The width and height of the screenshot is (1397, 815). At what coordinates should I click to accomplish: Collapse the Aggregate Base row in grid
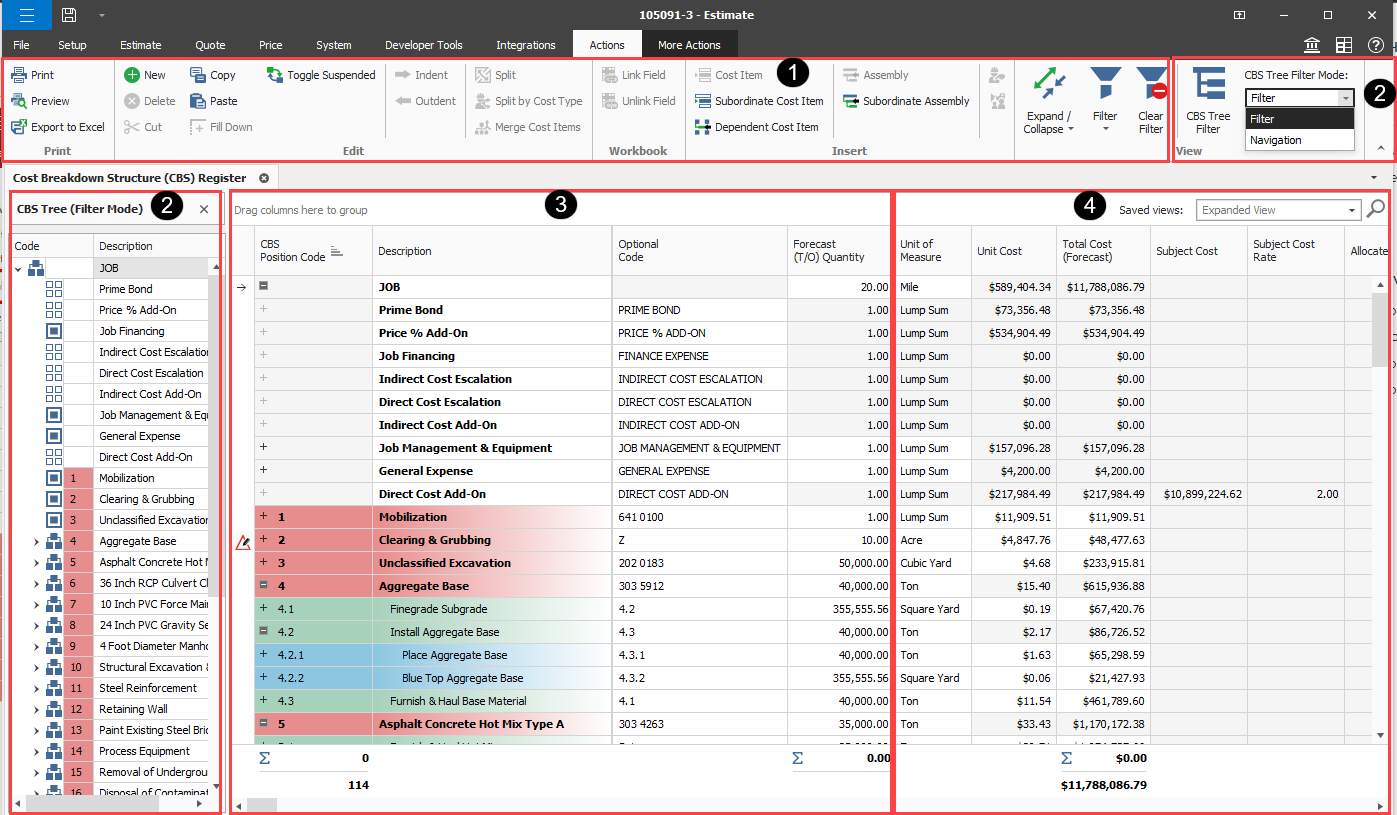point(264,586)
